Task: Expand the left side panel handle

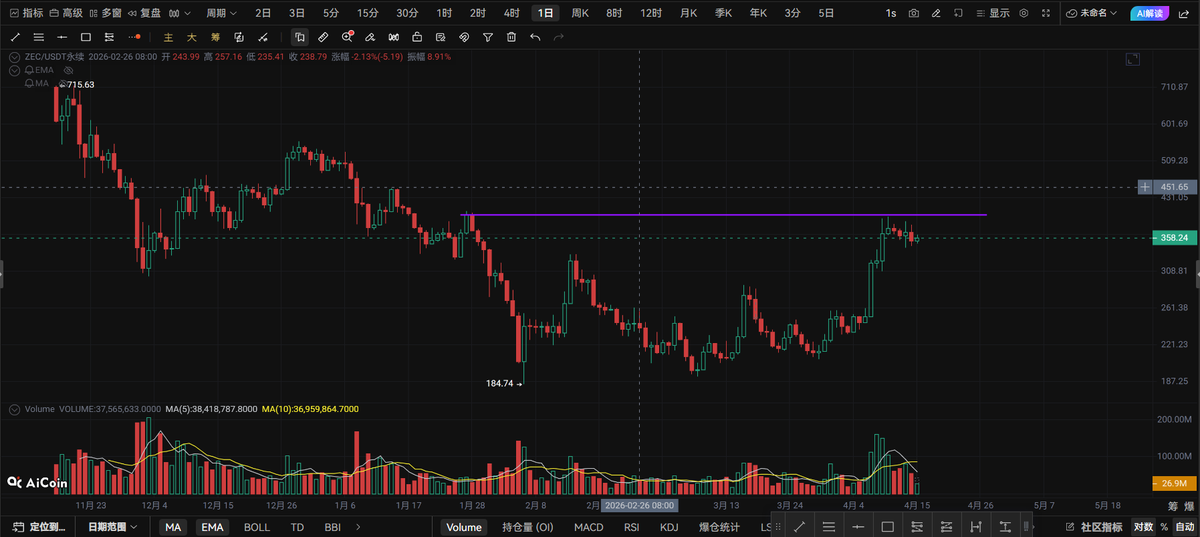Action: (2, 273)
